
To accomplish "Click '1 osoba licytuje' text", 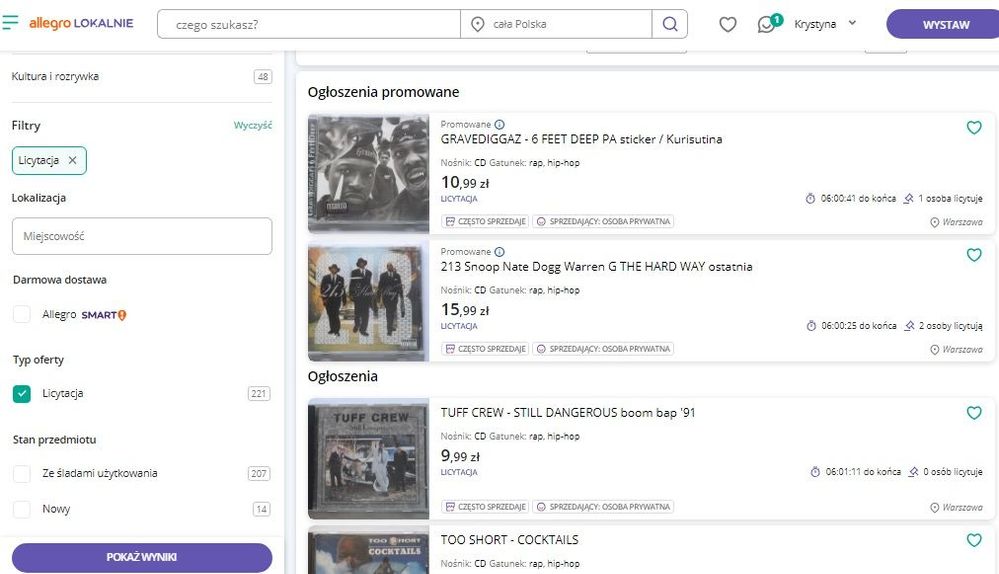I will (x=950, y=199).
